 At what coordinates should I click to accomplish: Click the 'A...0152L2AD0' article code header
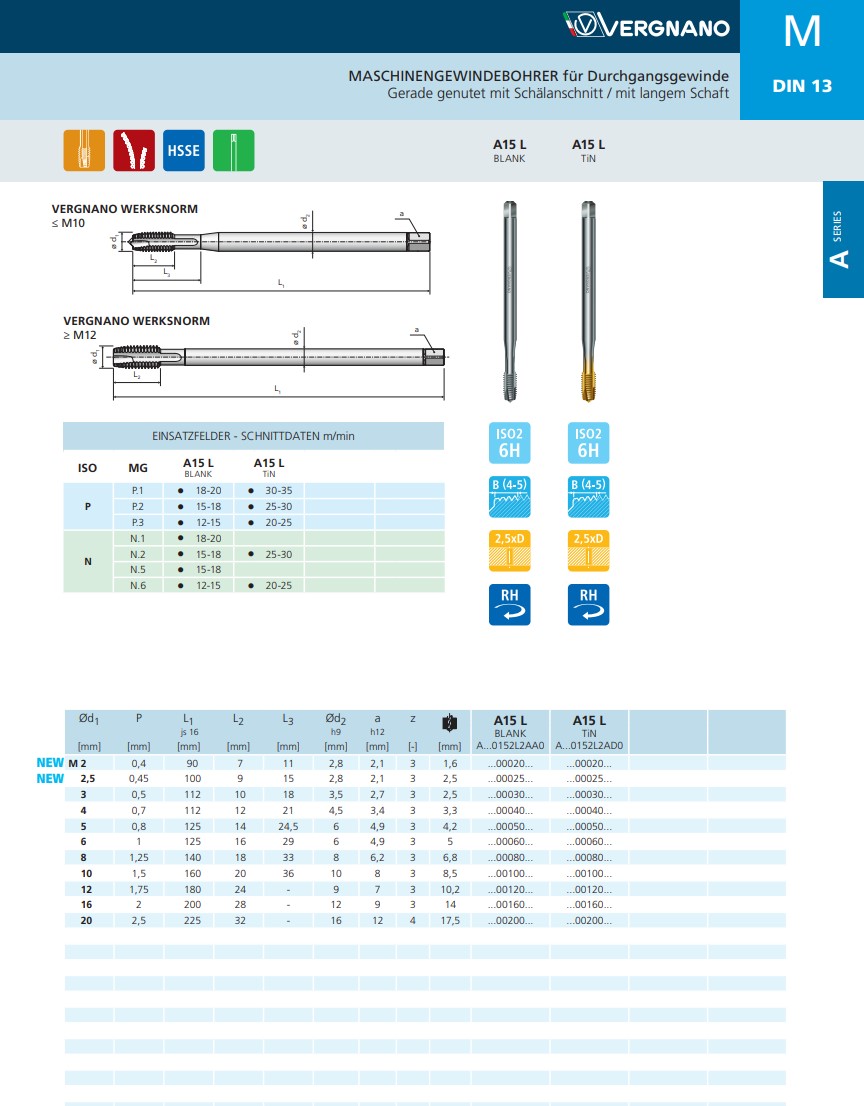pyautogui.click(x=589, y=746)
